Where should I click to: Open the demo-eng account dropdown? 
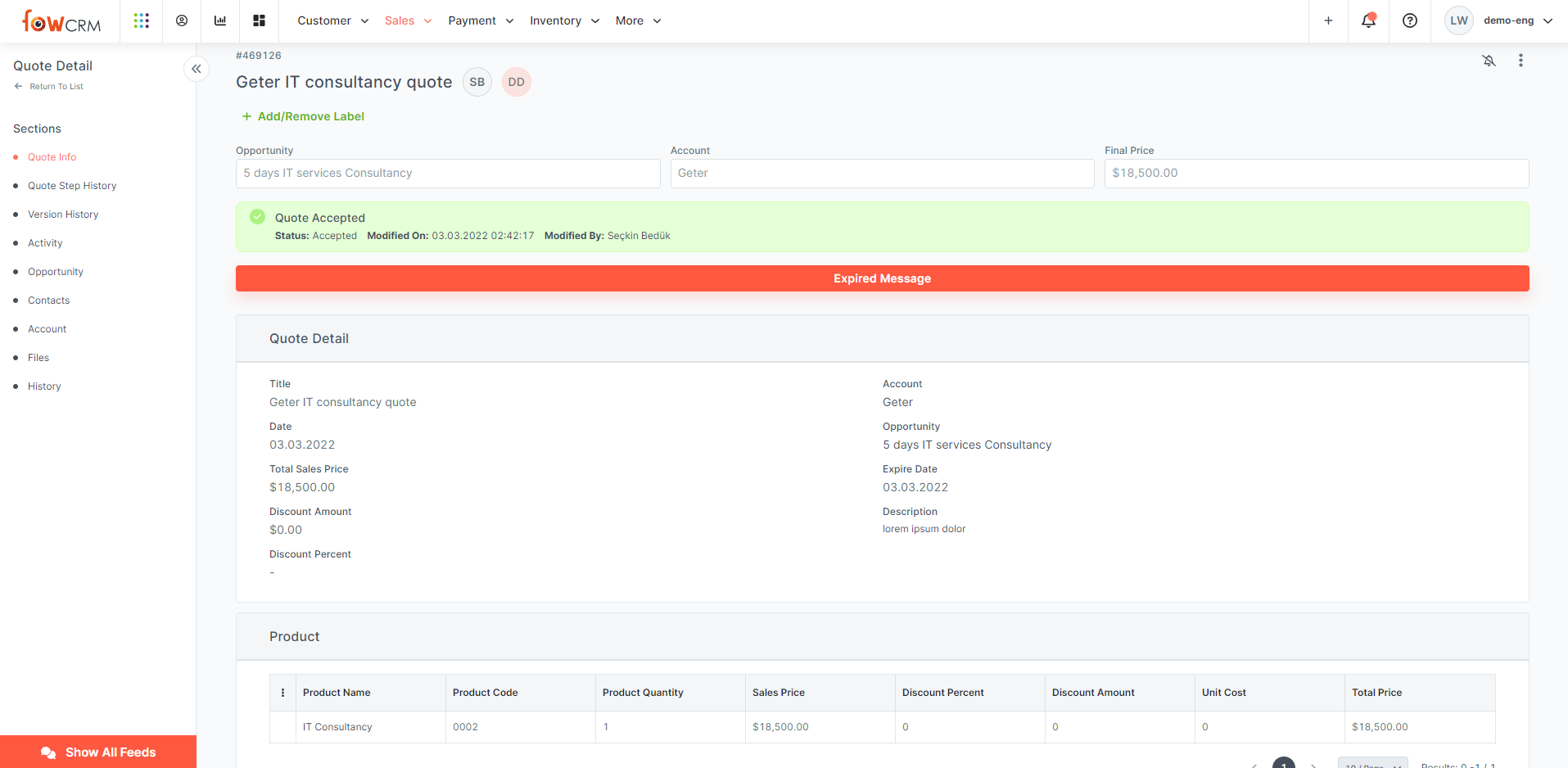tap(1518, 20)
